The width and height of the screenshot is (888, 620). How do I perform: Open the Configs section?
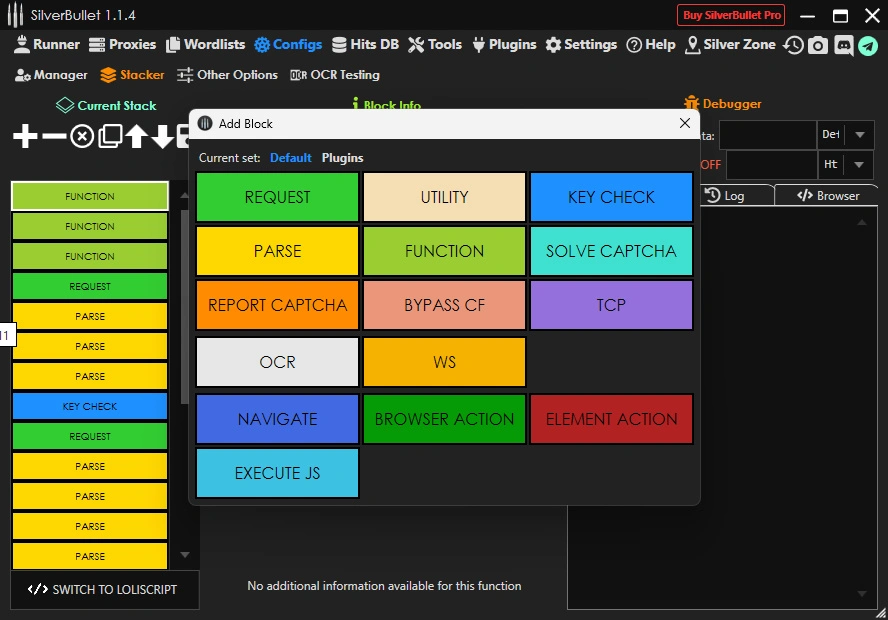point(288,44)
